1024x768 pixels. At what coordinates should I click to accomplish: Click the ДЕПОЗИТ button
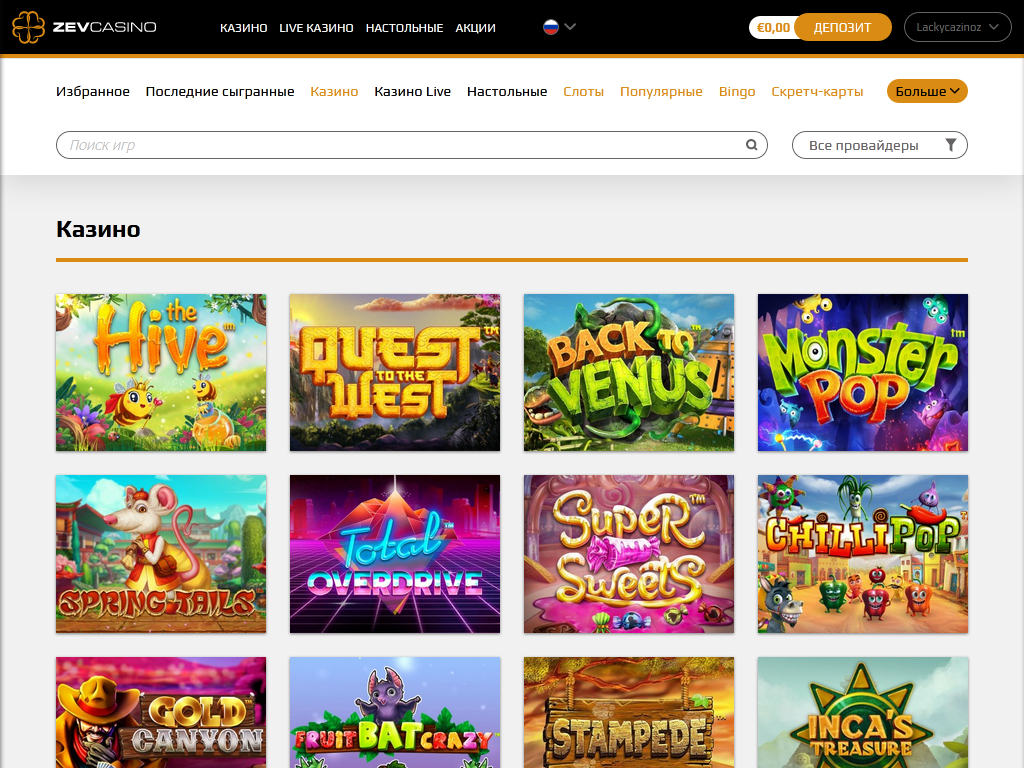point(842,27)
